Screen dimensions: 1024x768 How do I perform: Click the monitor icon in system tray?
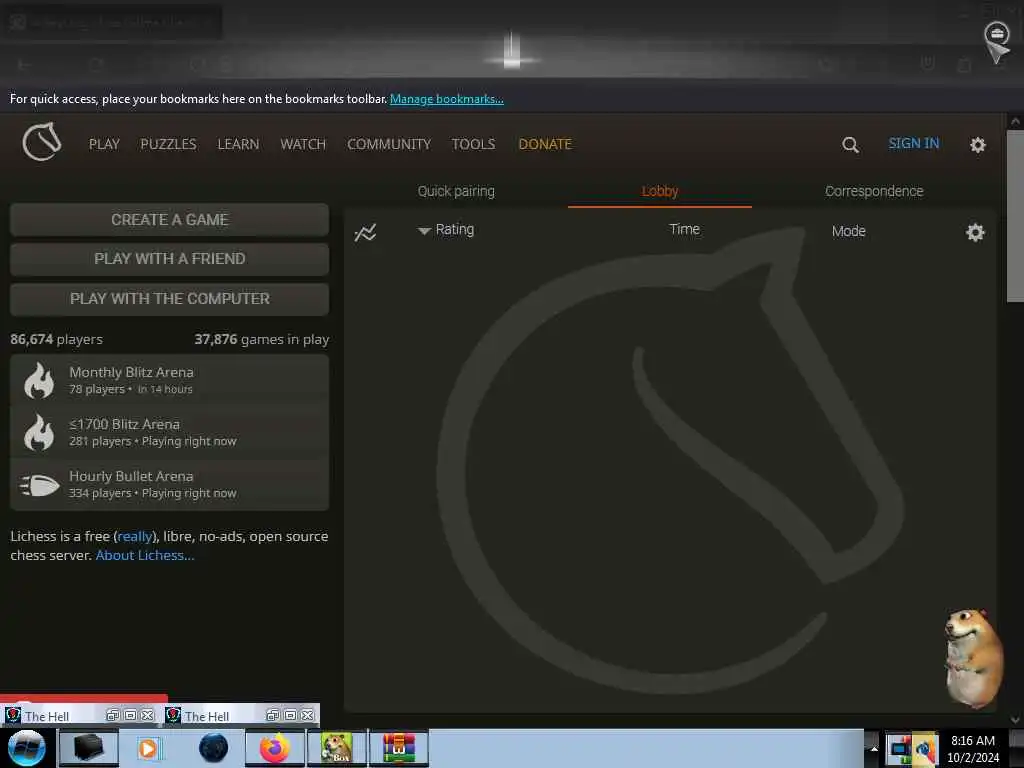tap(899, 749)
